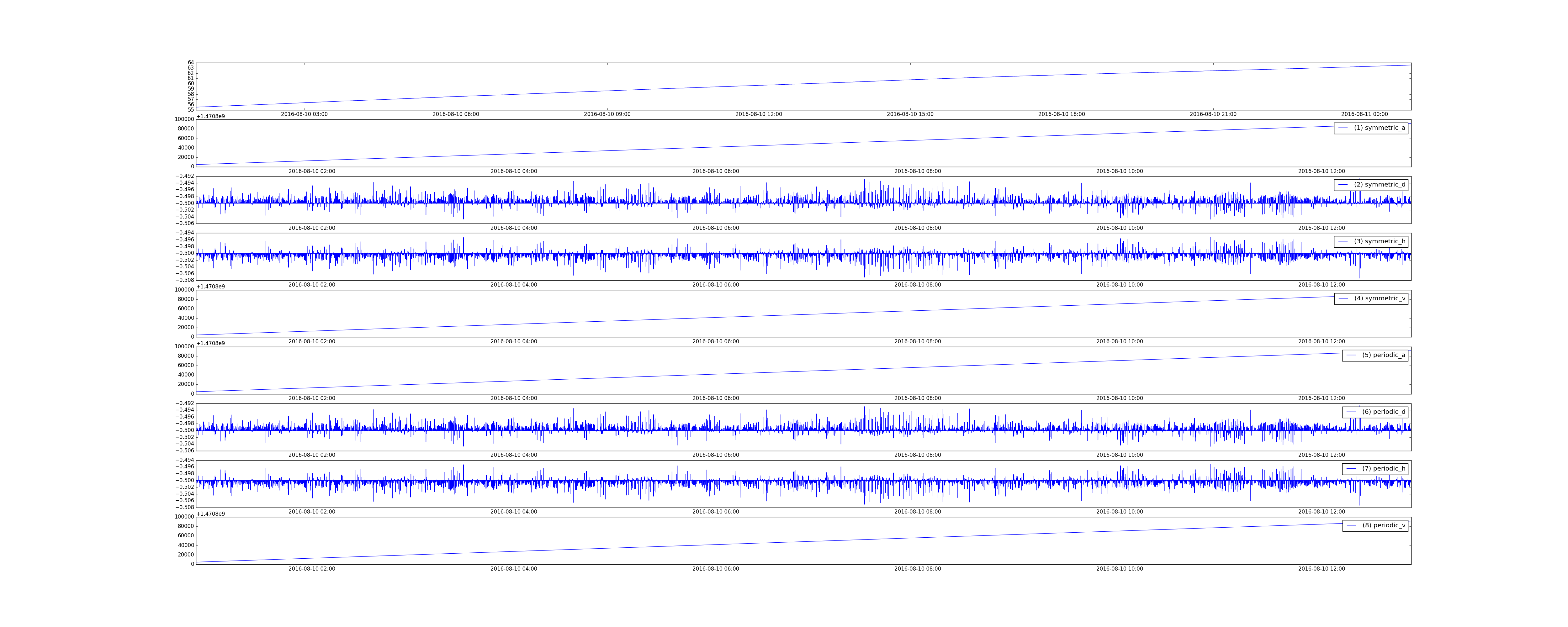This screenshot has height=627, width=1568.
Task: Click the "2016-08-10 08:00" tick under the periodic_d plot
Action: [917, 455]
